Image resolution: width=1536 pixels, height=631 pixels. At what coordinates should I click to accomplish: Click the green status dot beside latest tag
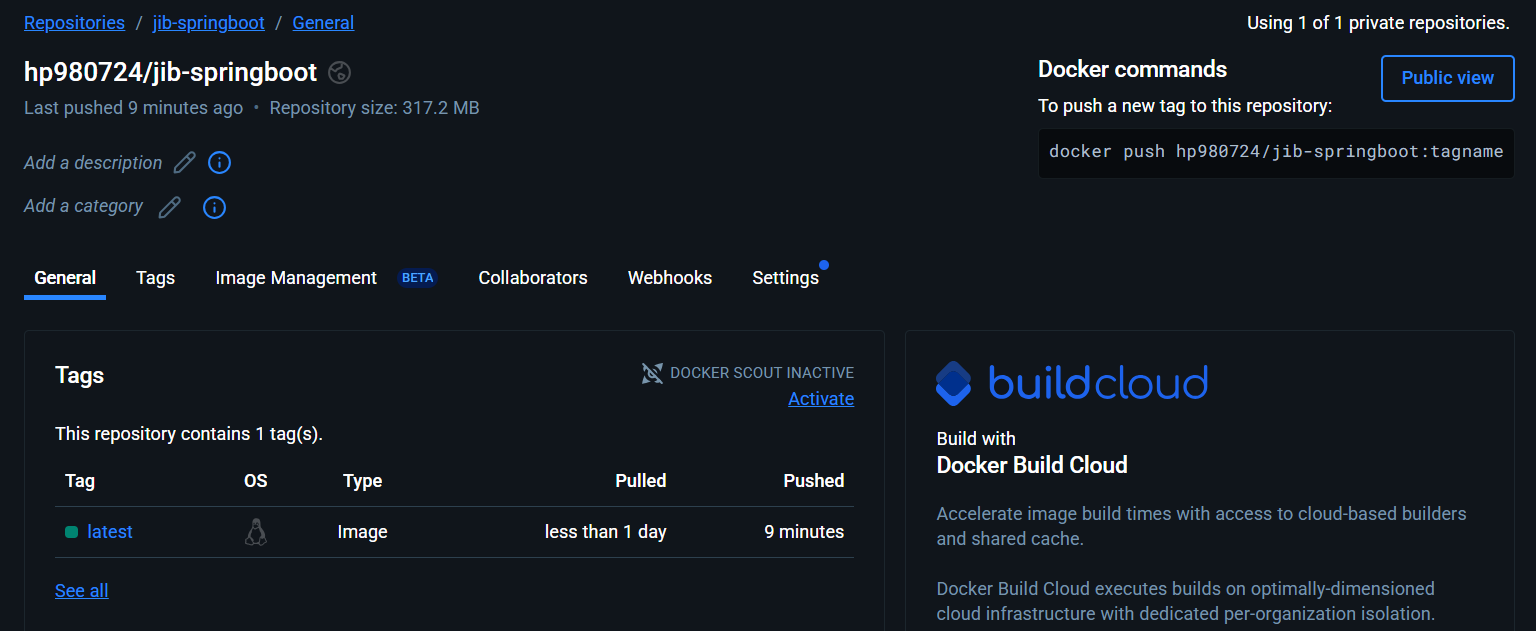71,532
